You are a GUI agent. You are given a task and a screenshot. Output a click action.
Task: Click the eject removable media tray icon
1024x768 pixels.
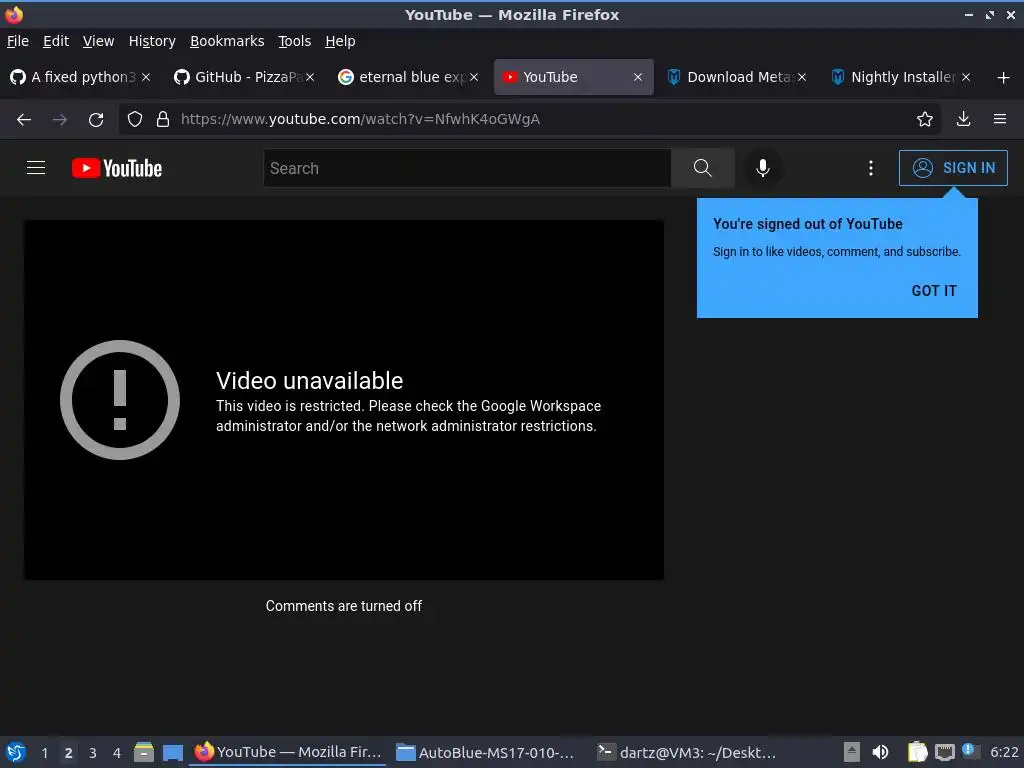point(852,752)
